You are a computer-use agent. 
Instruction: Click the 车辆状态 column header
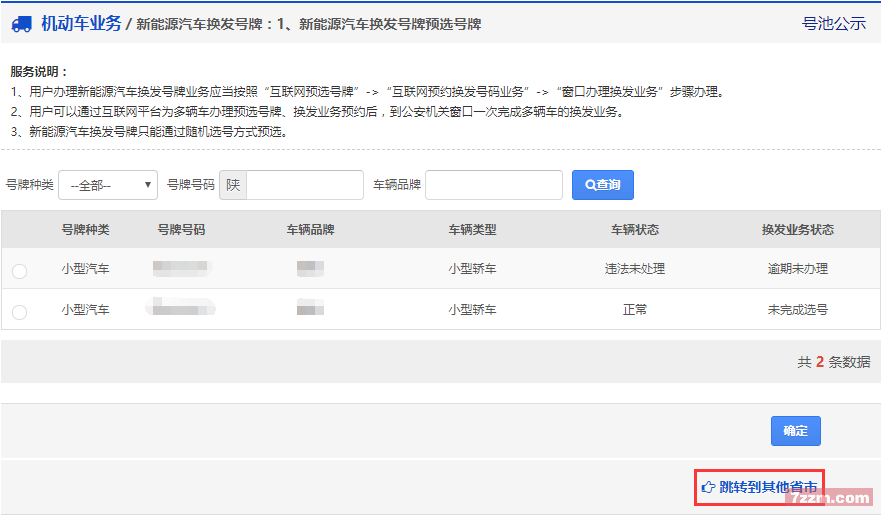click(635, 230)
